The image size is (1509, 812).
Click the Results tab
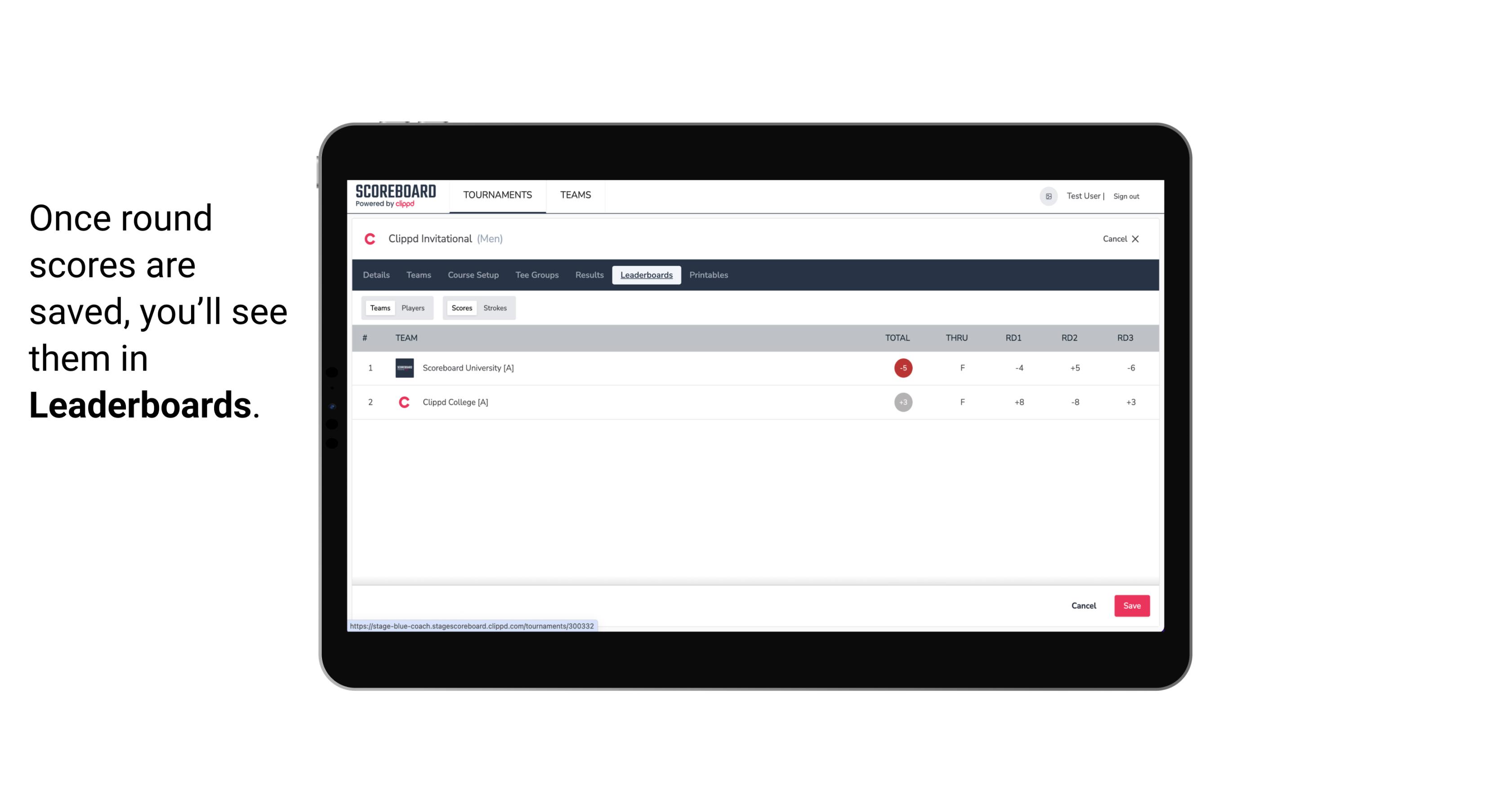coord(589,275)
